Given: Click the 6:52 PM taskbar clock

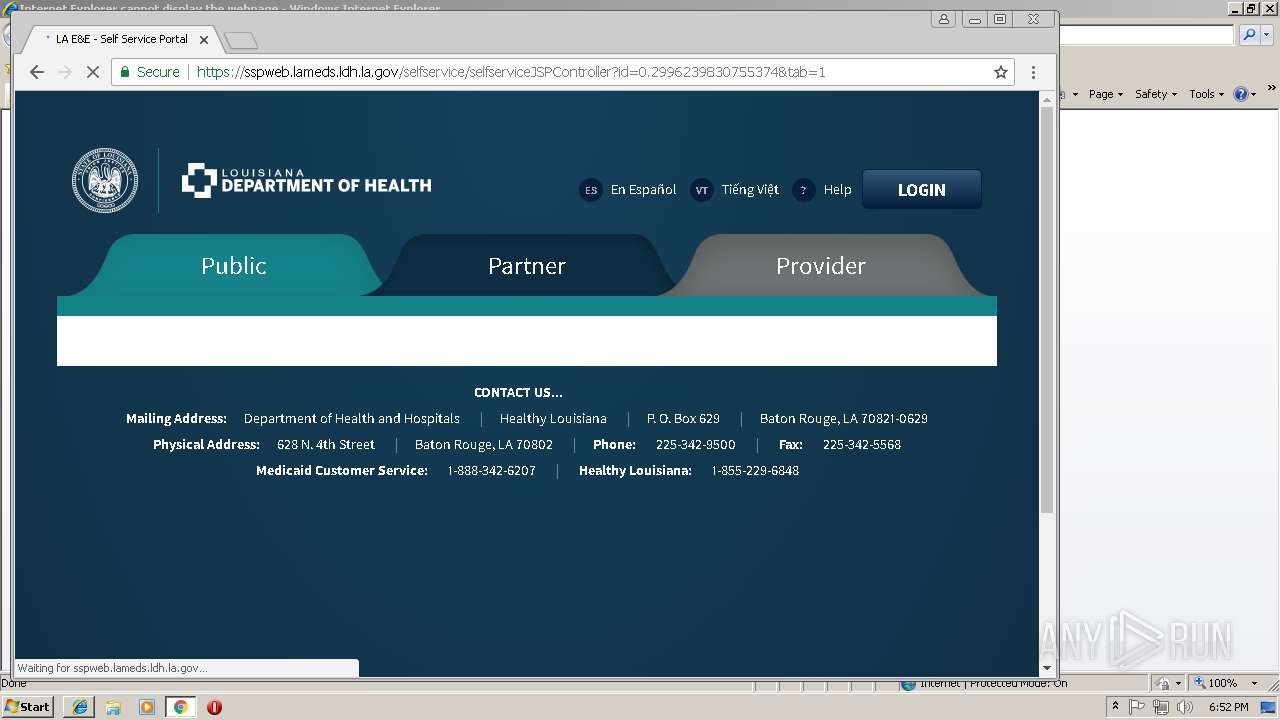Looking at the screenshot, I should tap(1228, 707).
